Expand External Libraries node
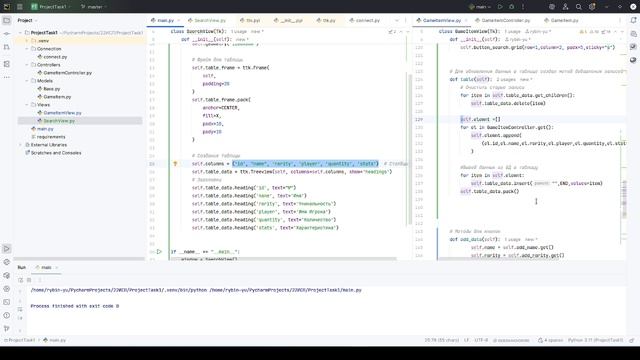 pyautogui.click(x=20, y=145)
